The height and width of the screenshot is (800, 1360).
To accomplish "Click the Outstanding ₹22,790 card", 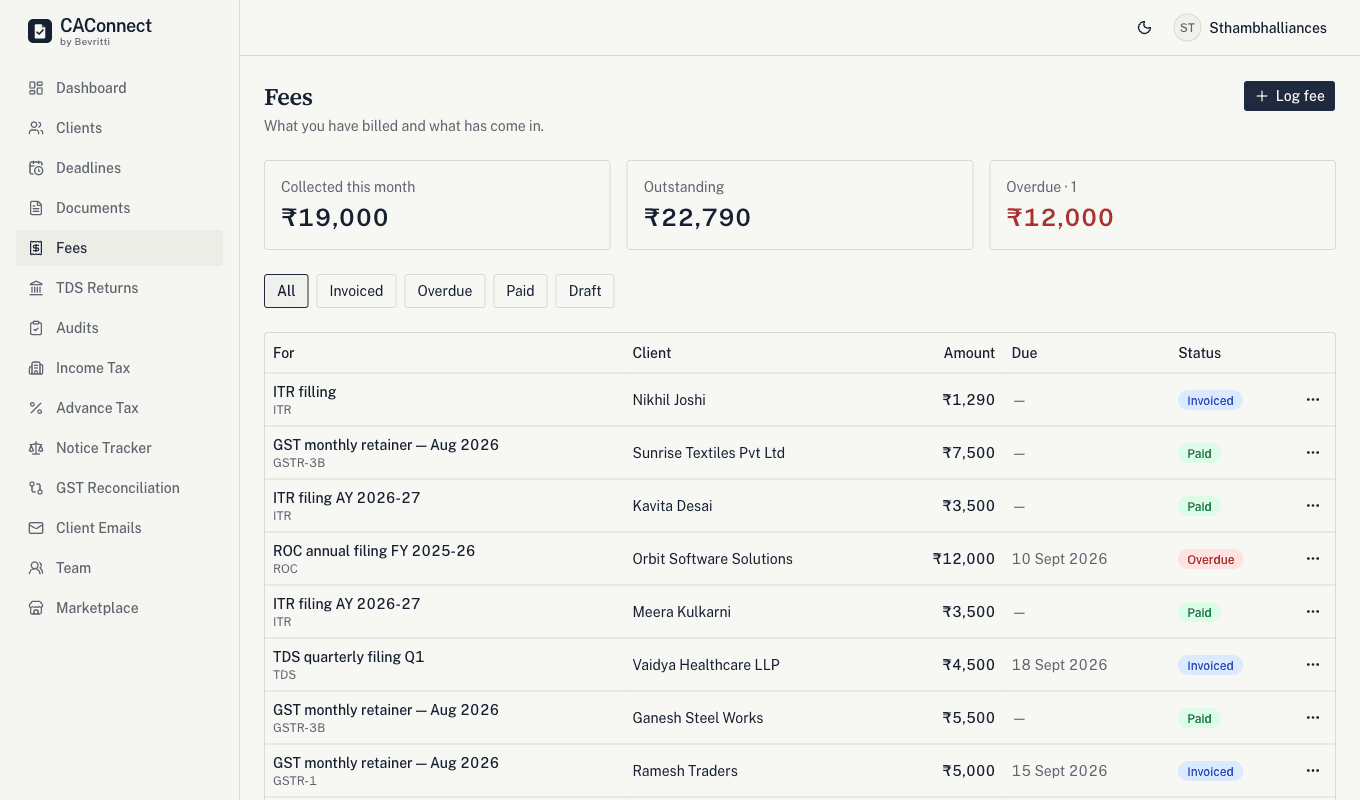I will pyautogui.click(x=799, y=205).
